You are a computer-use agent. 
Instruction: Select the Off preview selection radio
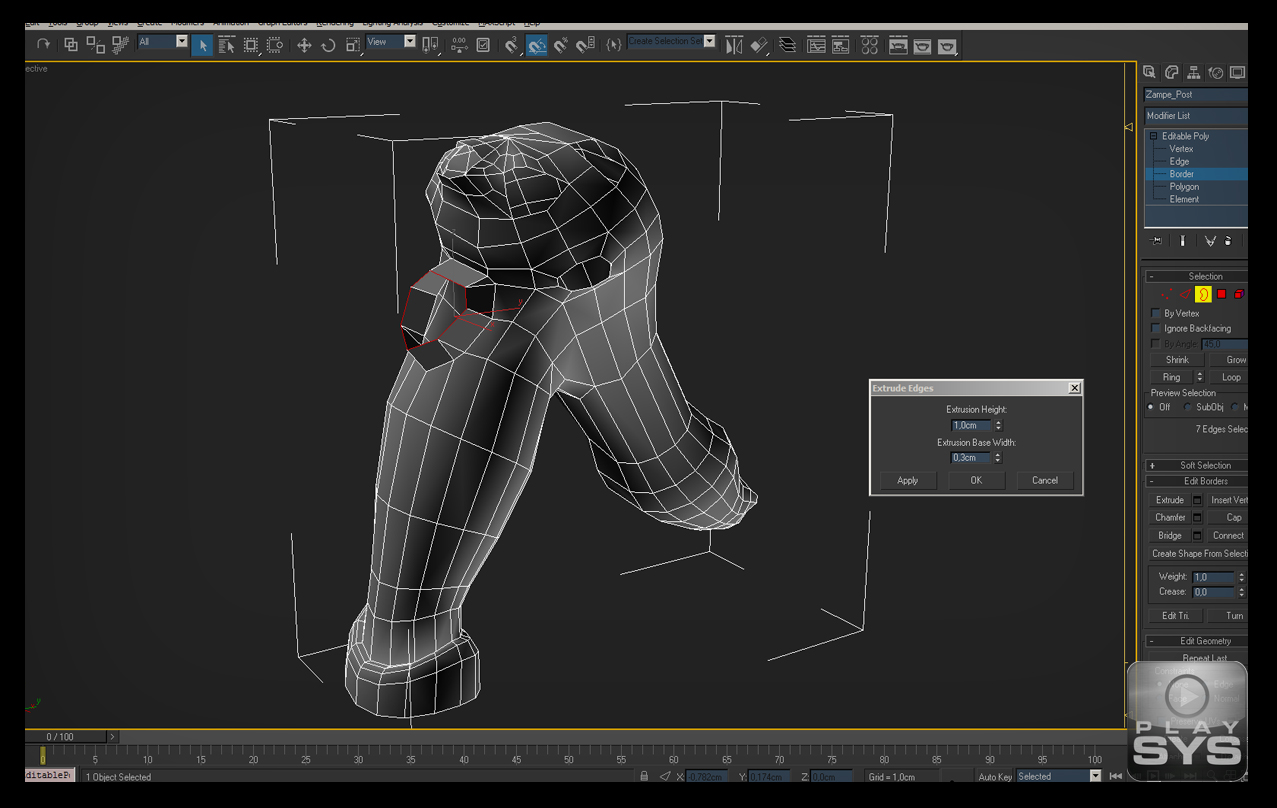(1151, 407)
